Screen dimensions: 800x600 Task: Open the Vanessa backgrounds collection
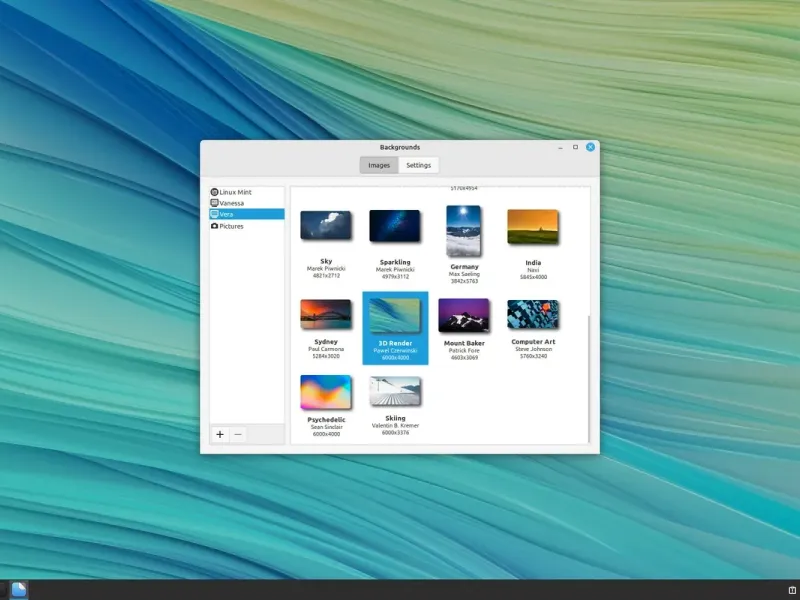(247, 203)
